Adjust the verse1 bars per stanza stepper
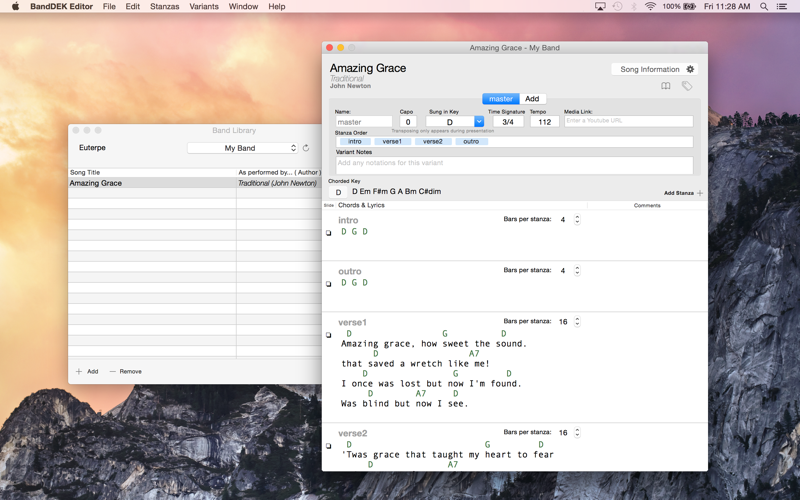The height and width of the screenshot is (500, 800). (x=577, y=321)
